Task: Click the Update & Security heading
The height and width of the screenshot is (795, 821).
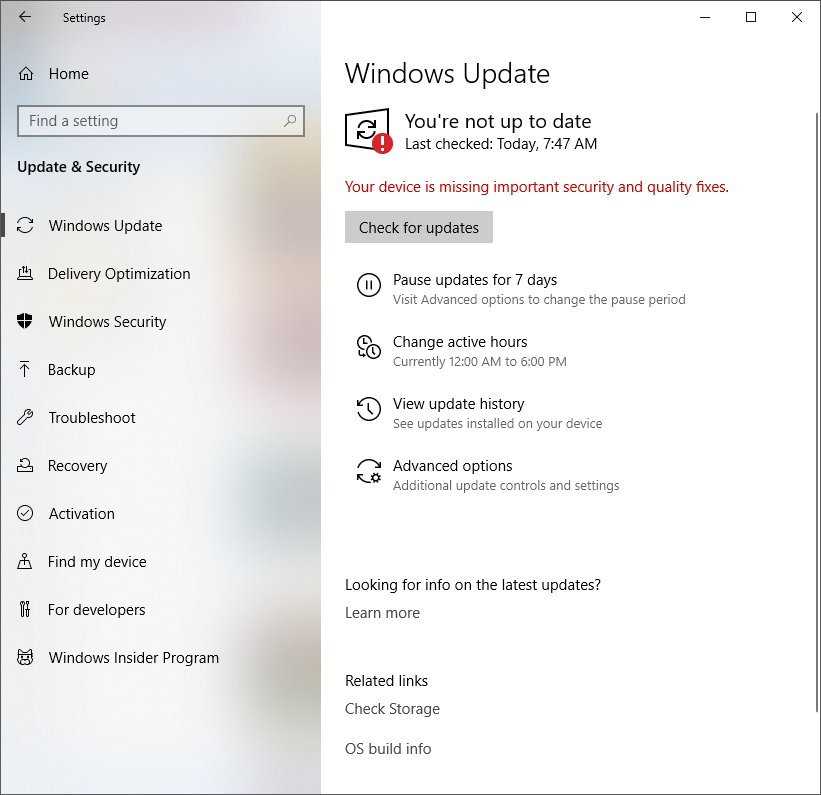Action: click(79, 167)
